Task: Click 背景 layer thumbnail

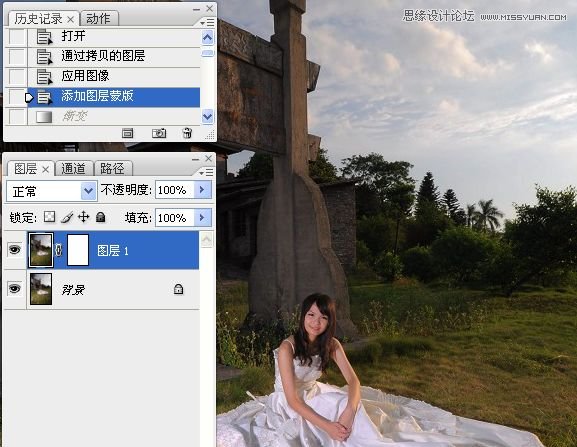Action: click(x=41, y=289)
